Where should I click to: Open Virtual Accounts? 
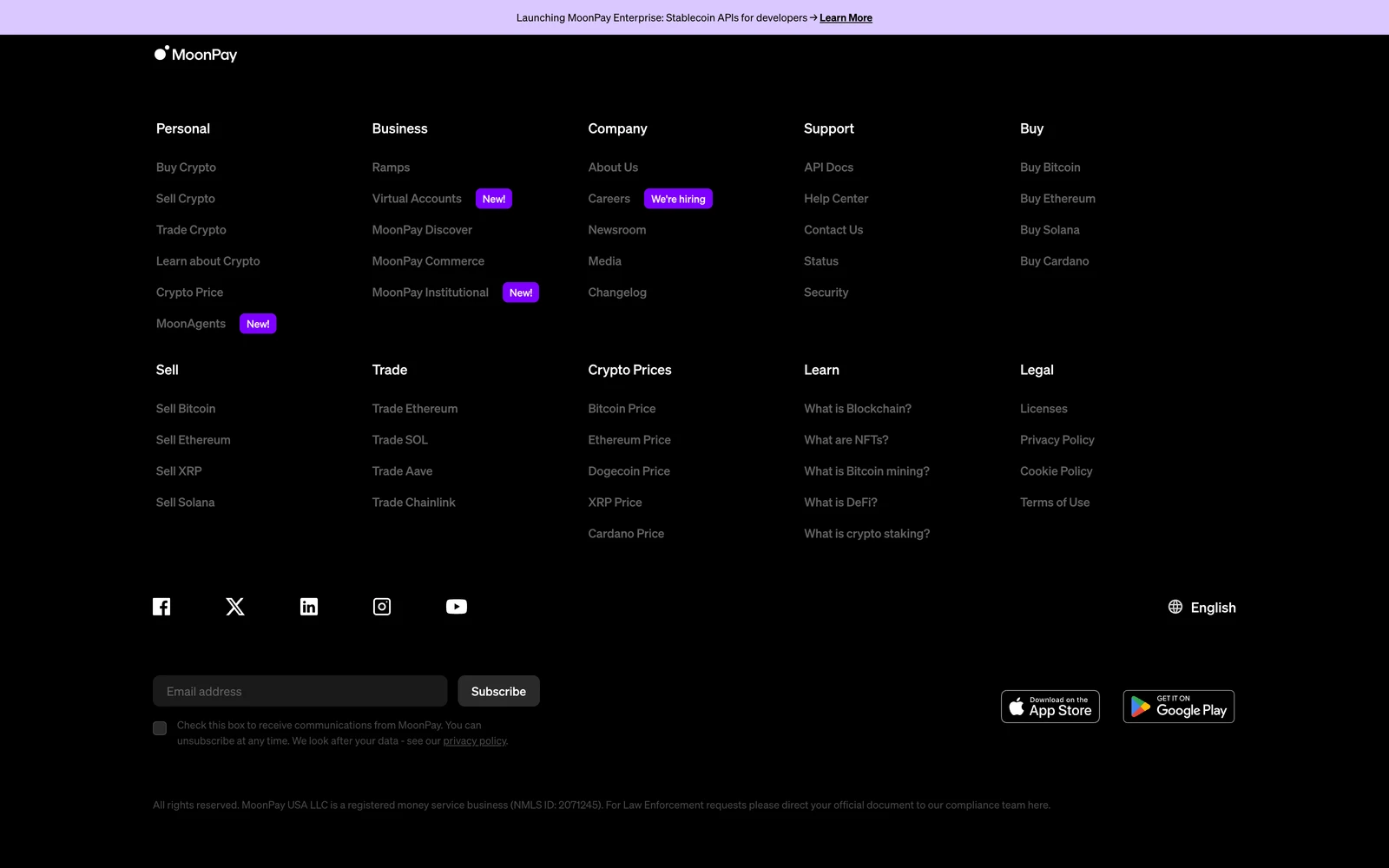tap(417, 199)
